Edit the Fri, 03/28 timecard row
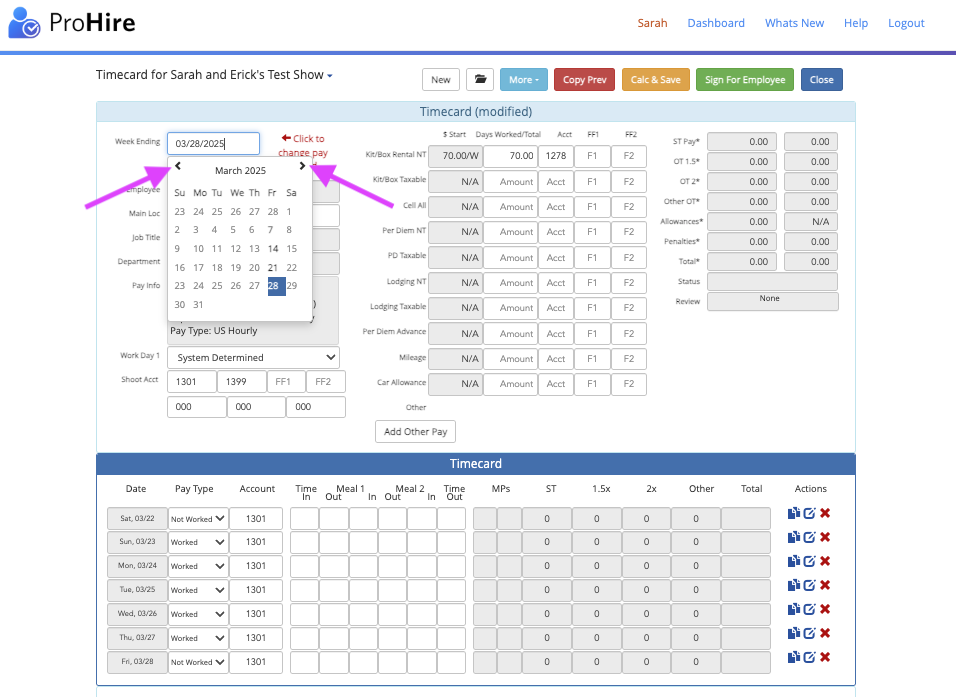Viewport: 956px width, 697px height. point(809,657)
